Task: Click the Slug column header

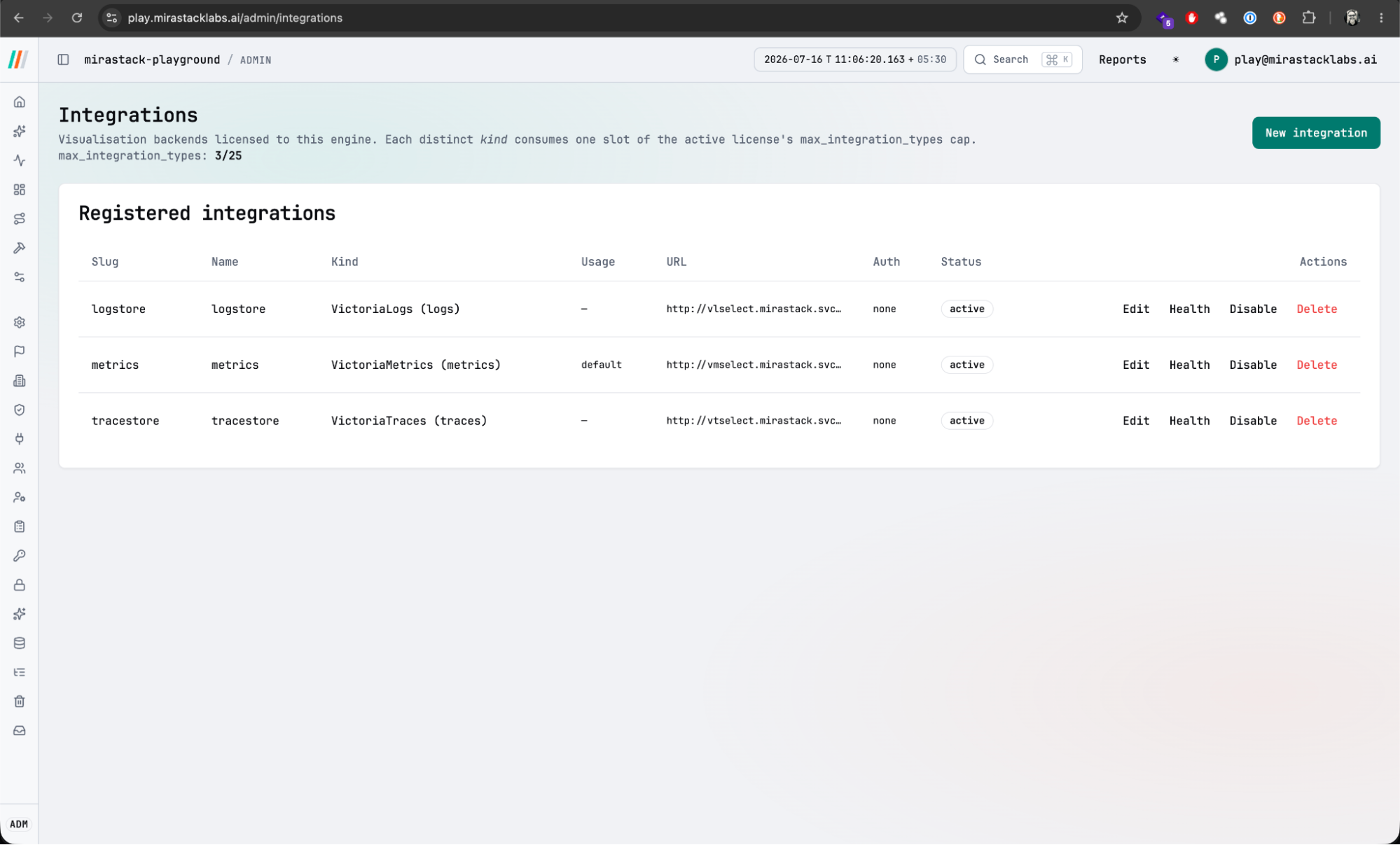Action: coord(105,262)
